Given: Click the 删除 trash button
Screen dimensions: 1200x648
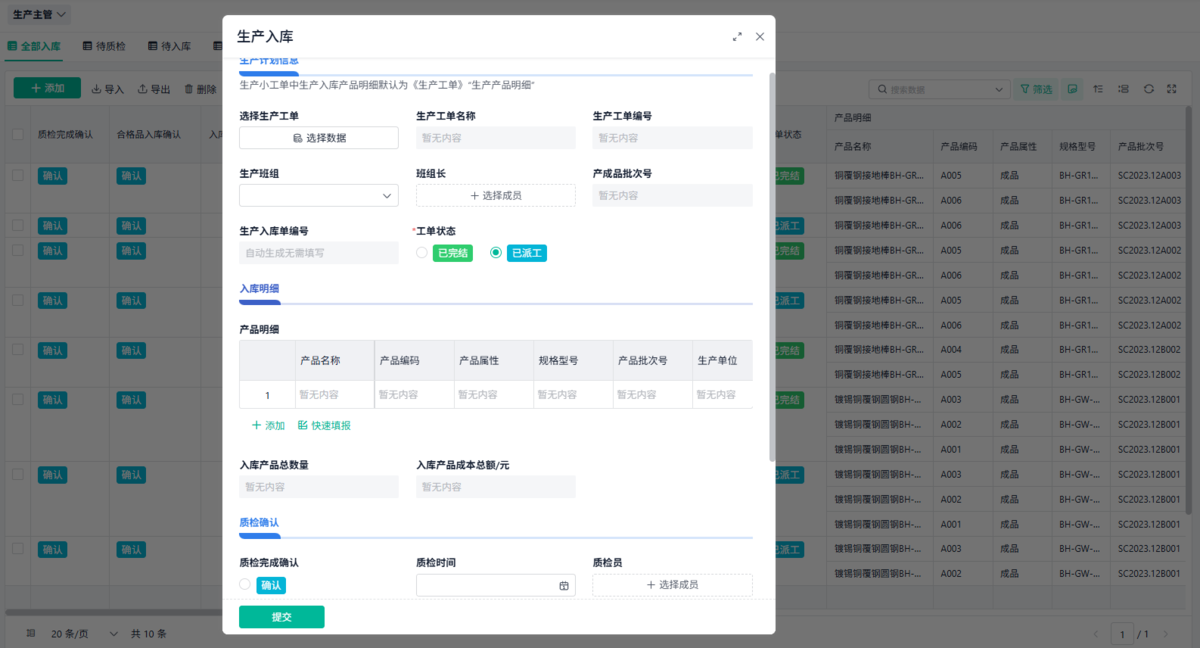Looking at the screenshot, I should tap(200, 89).
